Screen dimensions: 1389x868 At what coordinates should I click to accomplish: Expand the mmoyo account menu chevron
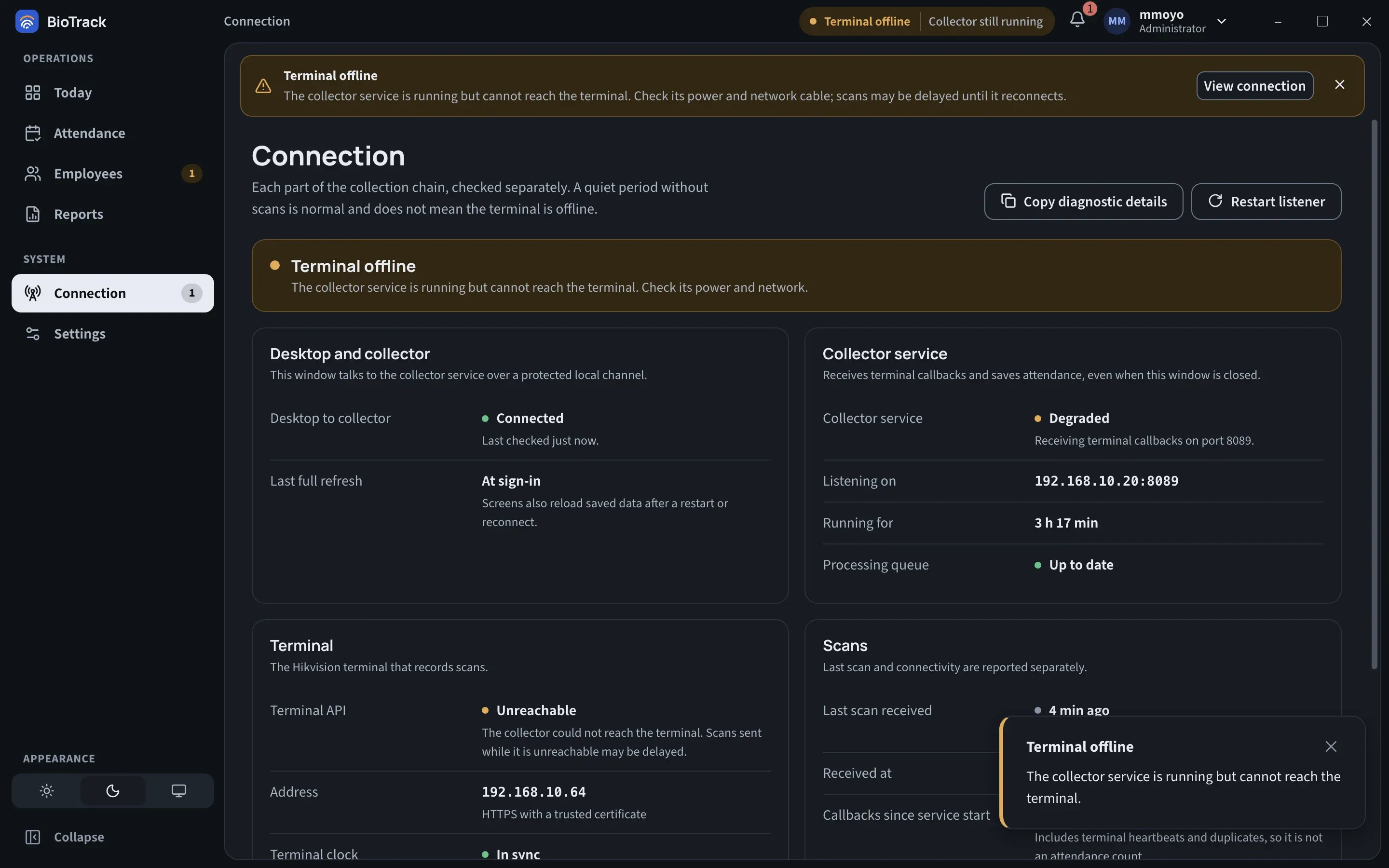pyautogui.click(x=1221, y=21)
